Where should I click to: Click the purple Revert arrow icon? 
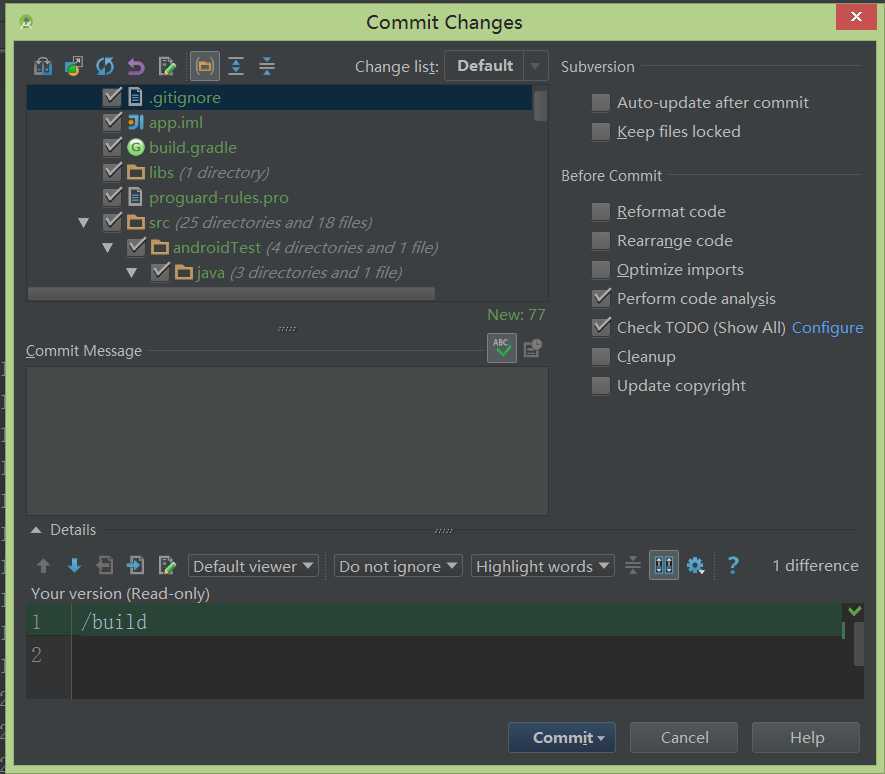pyautogui.click(x=136, y=66)
